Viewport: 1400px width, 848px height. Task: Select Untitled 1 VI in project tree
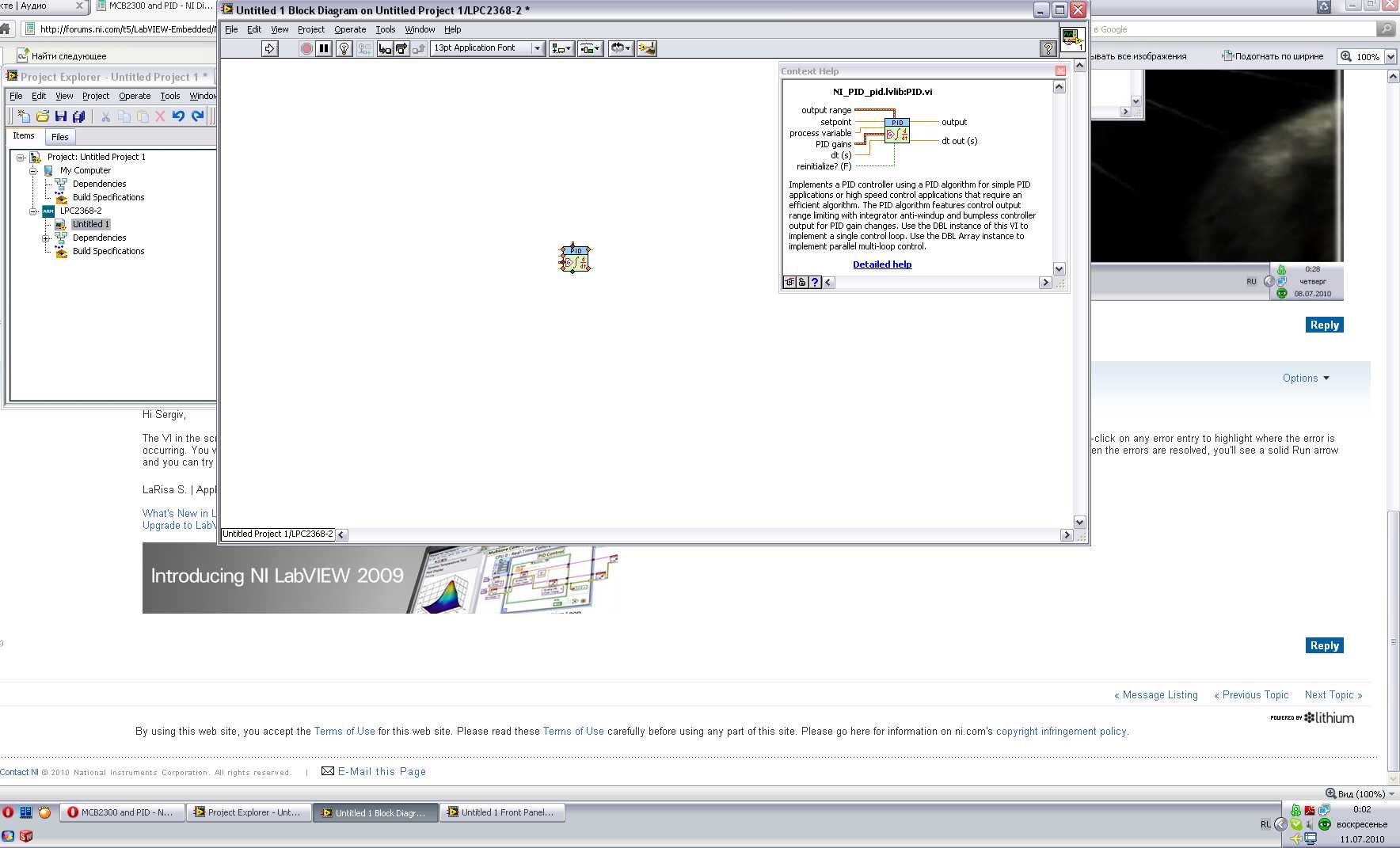pos(91,224)
